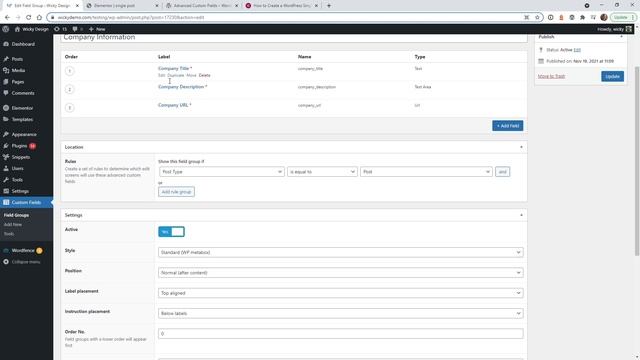Click the order handle for Company Description
This screenshot has height=360, width=640.
click(69, 89)
